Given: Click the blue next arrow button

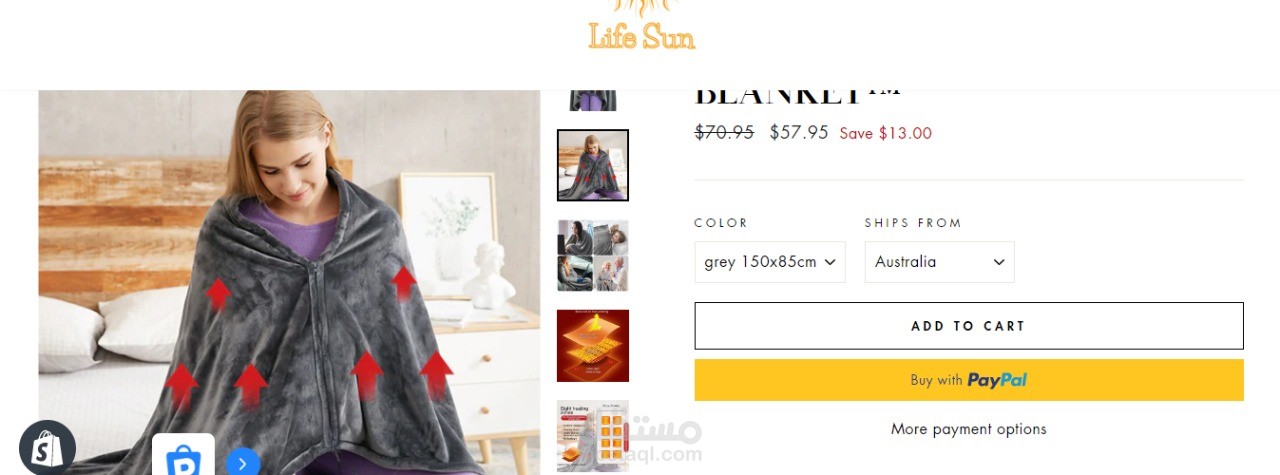Looking at the screenshot, I should [x=243, y=464].
